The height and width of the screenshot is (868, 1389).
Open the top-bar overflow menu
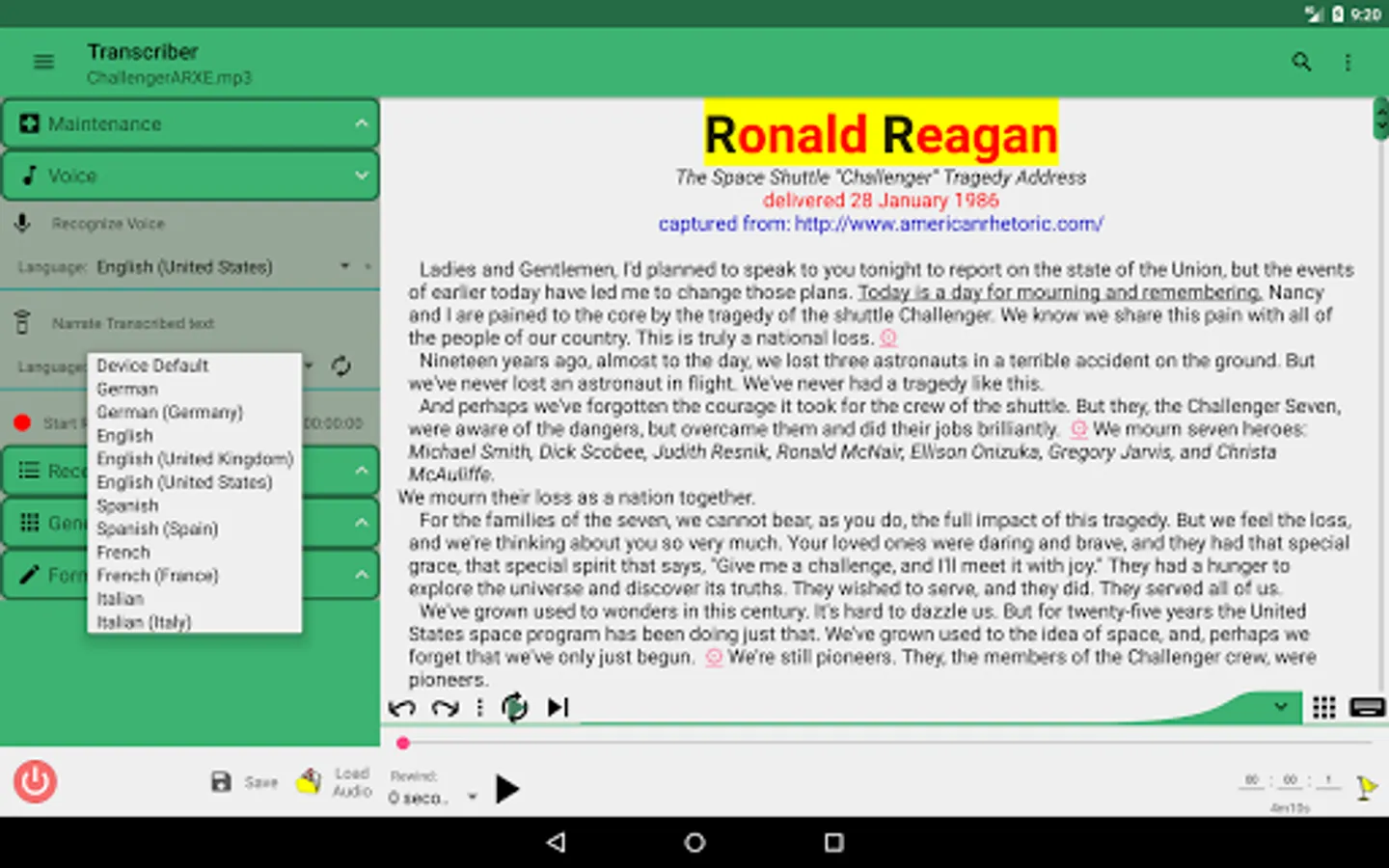(1348, 62)
